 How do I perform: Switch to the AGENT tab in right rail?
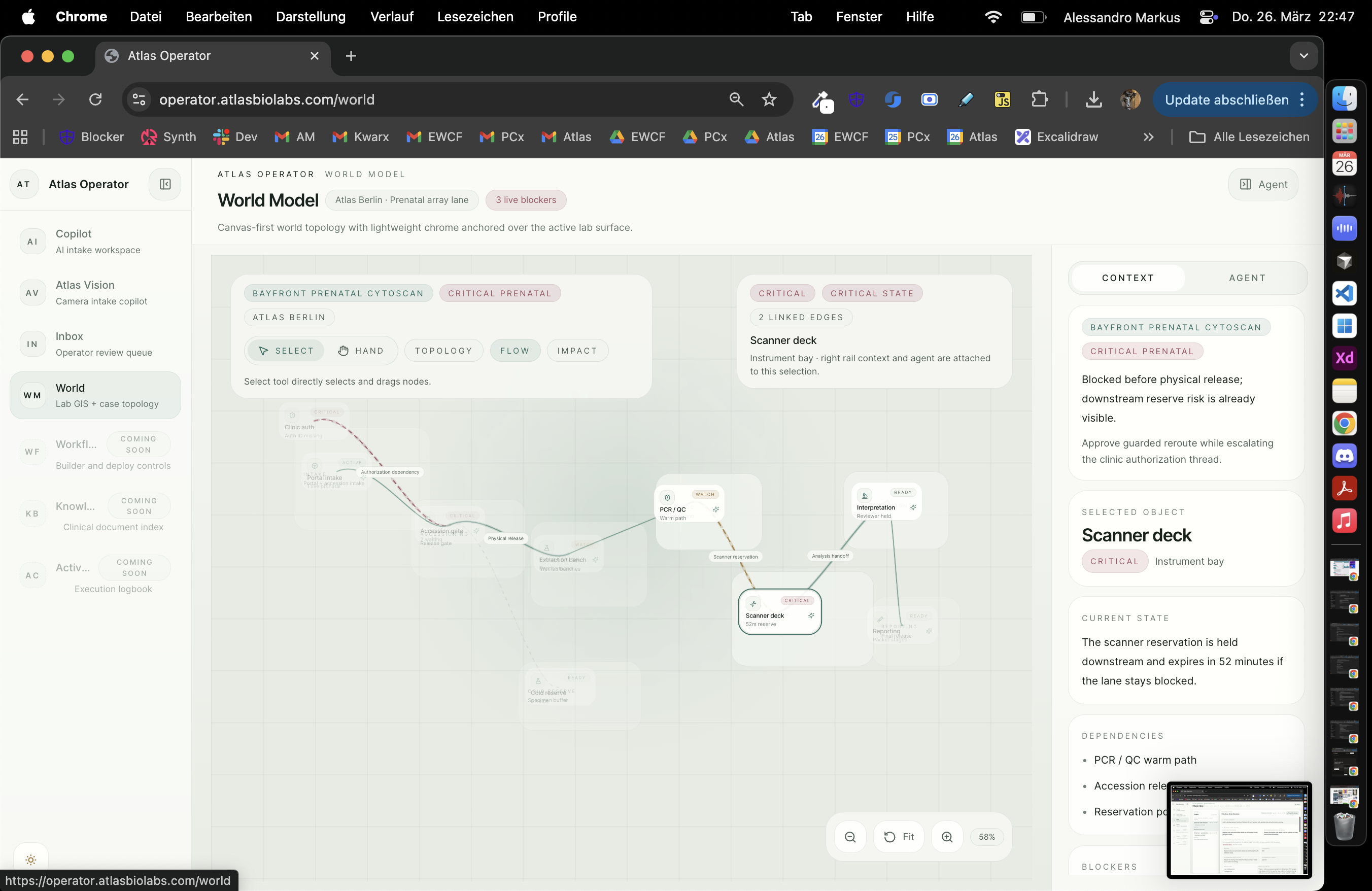(1247, 278)
